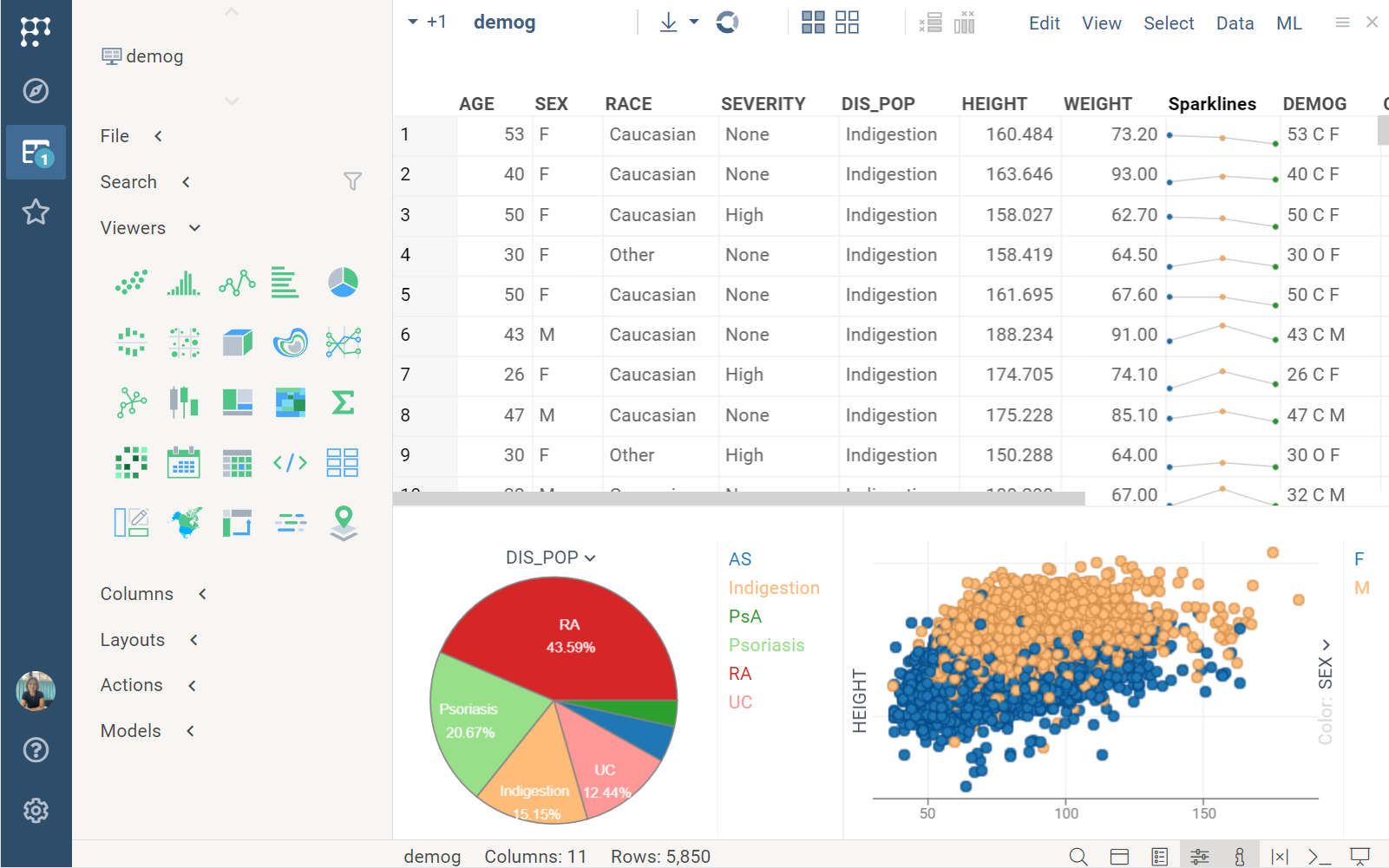Click the scripting viewer code icon
This screenshot has height=868, width=1389.
[x=290, y=463]
